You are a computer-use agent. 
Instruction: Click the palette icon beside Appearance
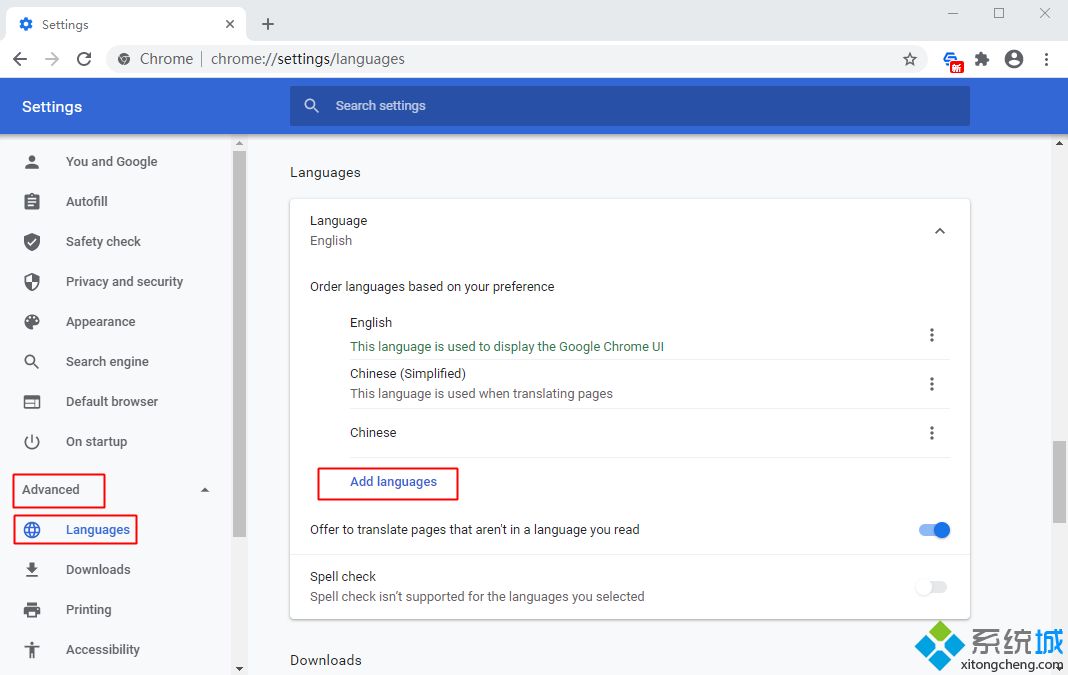click(x=32, y=321)
